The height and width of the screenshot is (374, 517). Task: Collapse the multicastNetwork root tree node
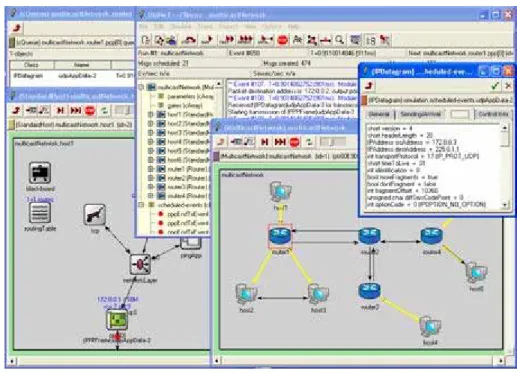coord(141,87)
